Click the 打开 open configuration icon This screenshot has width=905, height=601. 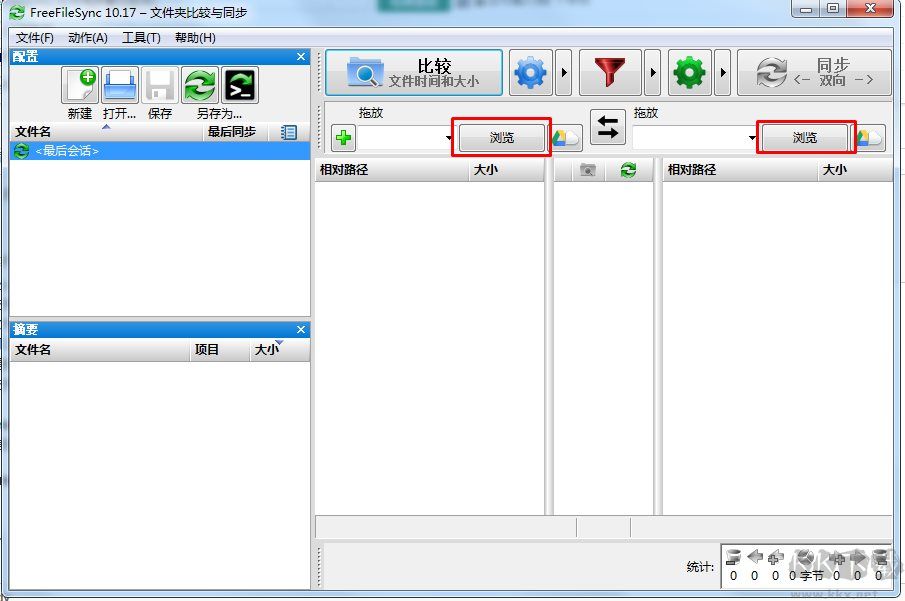pyautogui.click(x=120, y=85)
